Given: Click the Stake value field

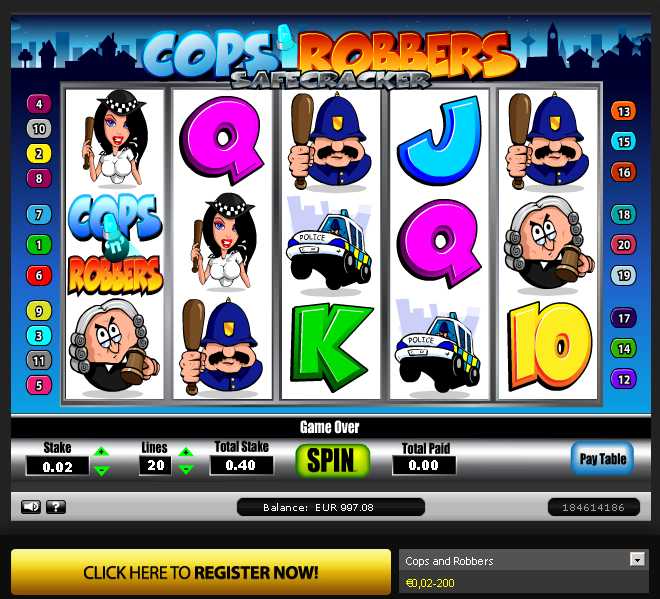Looking at the screenshot, I should pyautogui.click(x=57, y=466).
